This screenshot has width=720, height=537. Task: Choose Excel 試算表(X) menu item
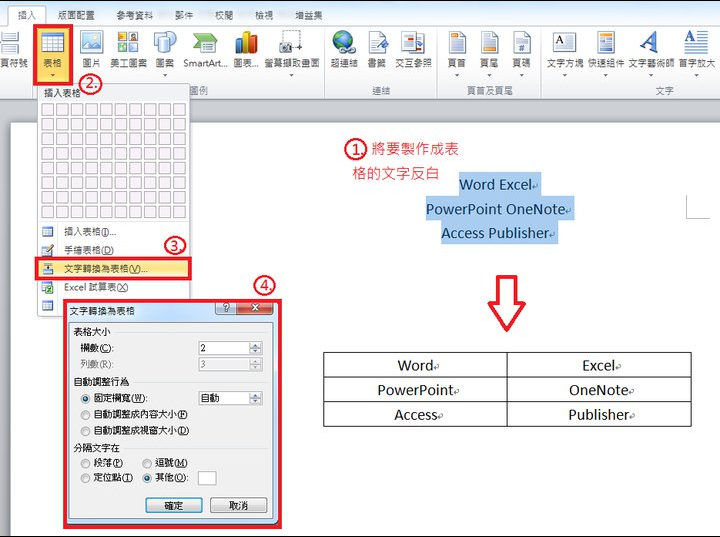[x=113, y=288]
